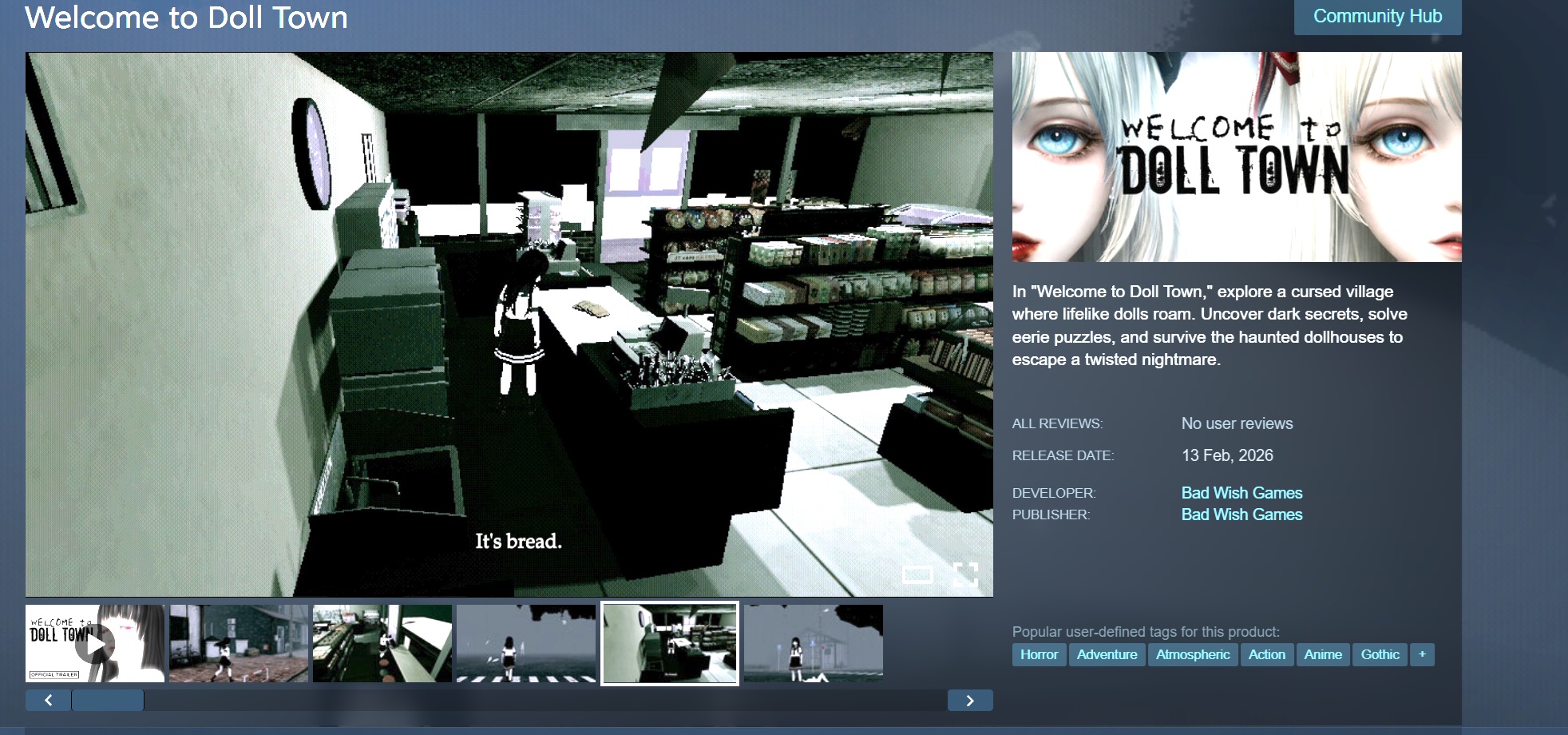Click the right arrow of thumbnail strip
This screenshot has width=1568, height=735.
[x=970, y=700]
